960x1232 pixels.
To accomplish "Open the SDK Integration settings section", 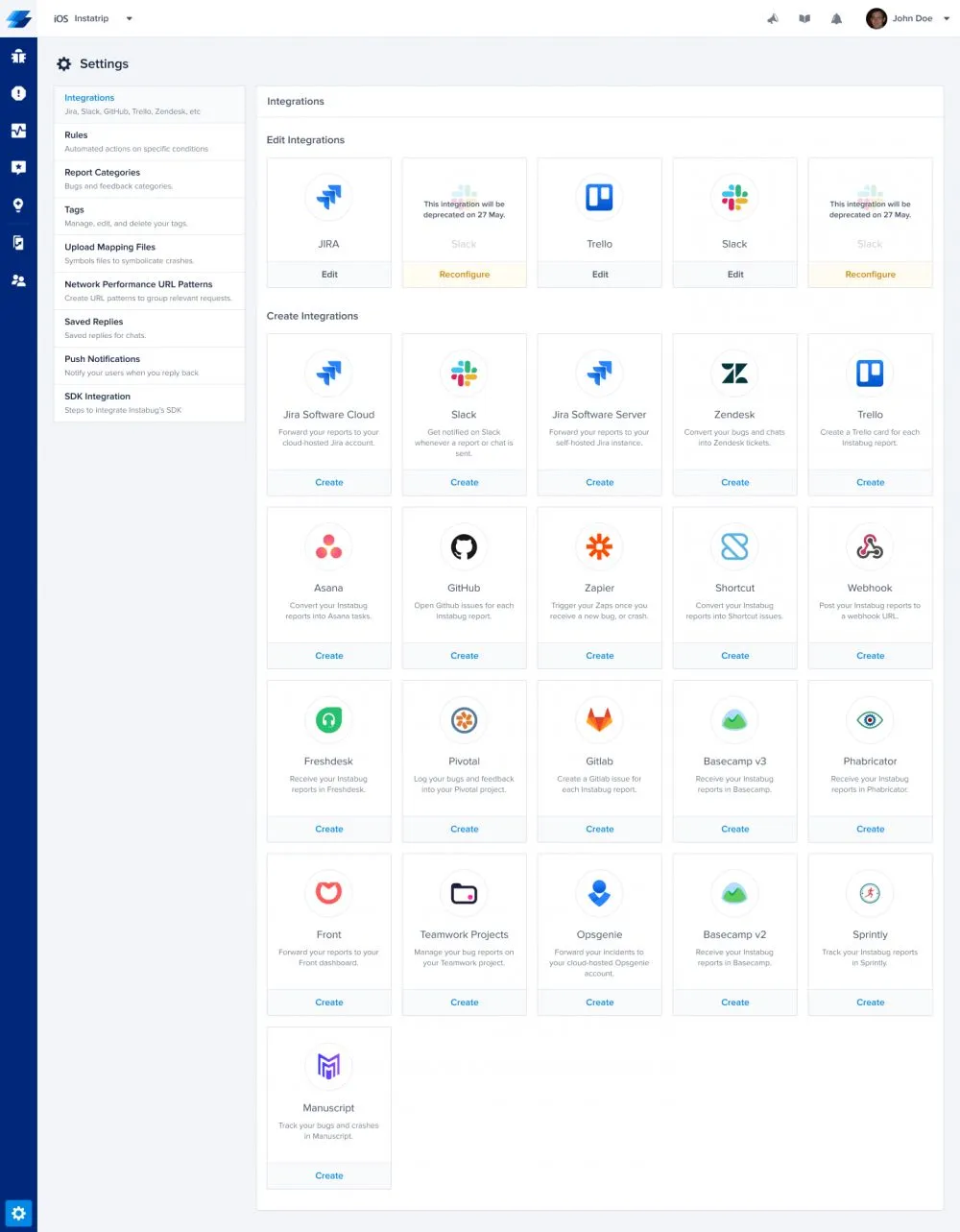I will pos(149,403).
